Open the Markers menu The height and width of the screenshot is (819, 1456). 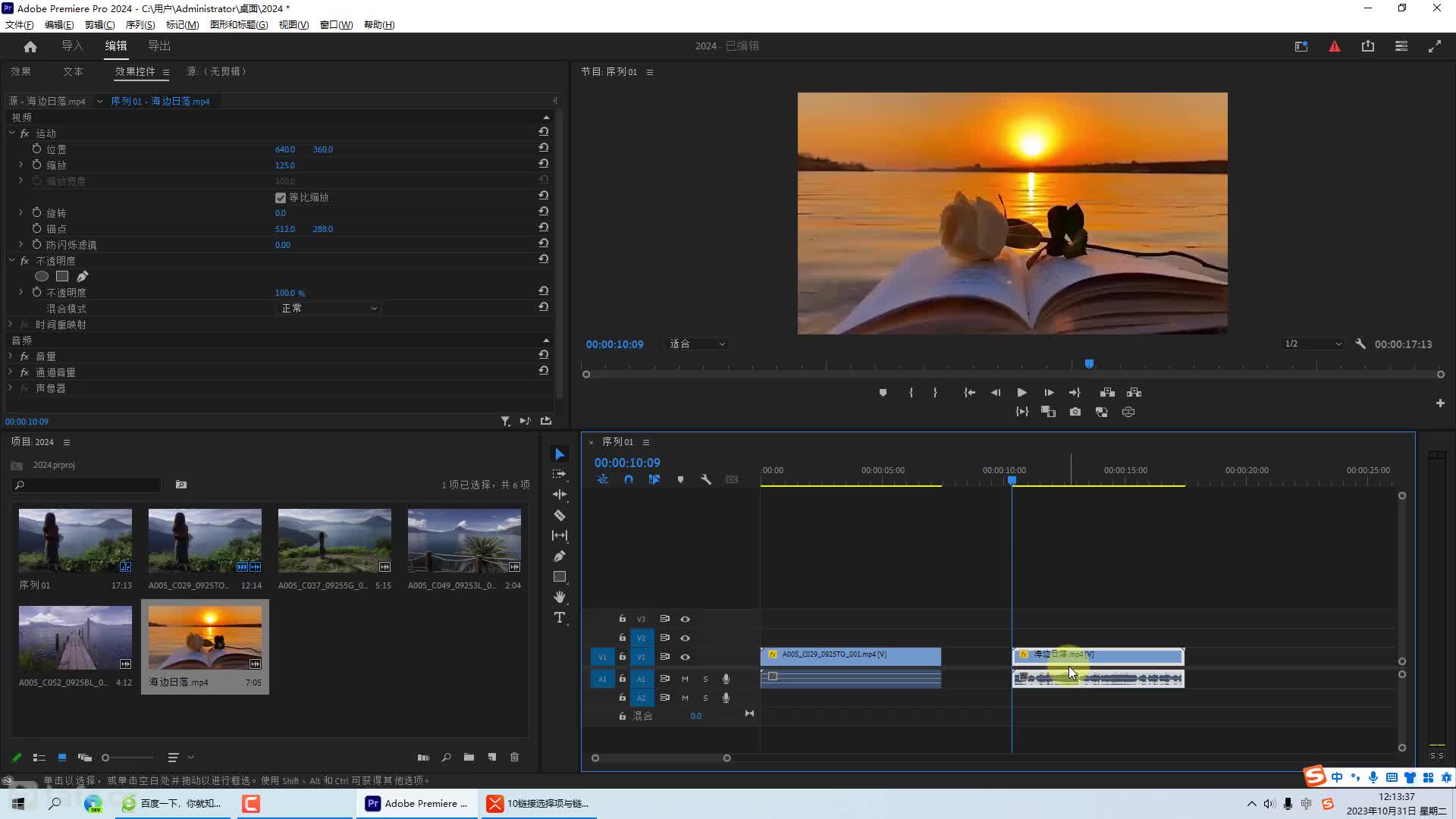pyautogui.click(x=182, y=24)
